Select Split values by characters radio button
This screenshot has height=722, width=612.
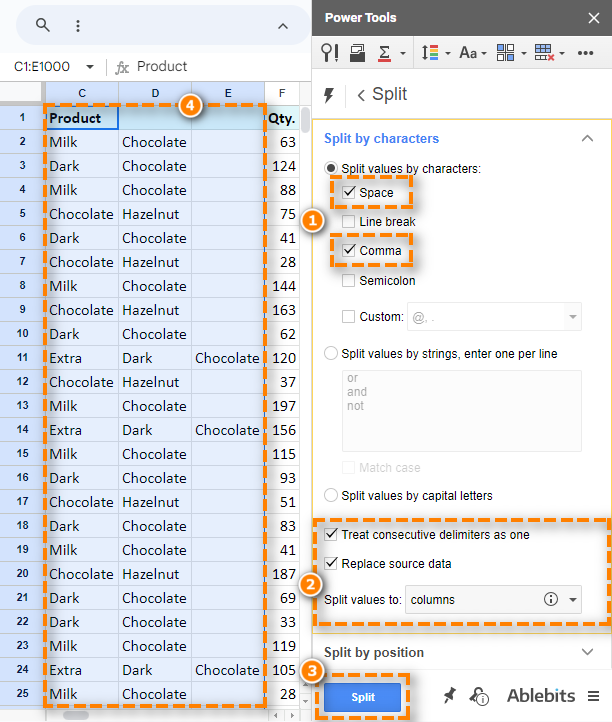[331, 169]
